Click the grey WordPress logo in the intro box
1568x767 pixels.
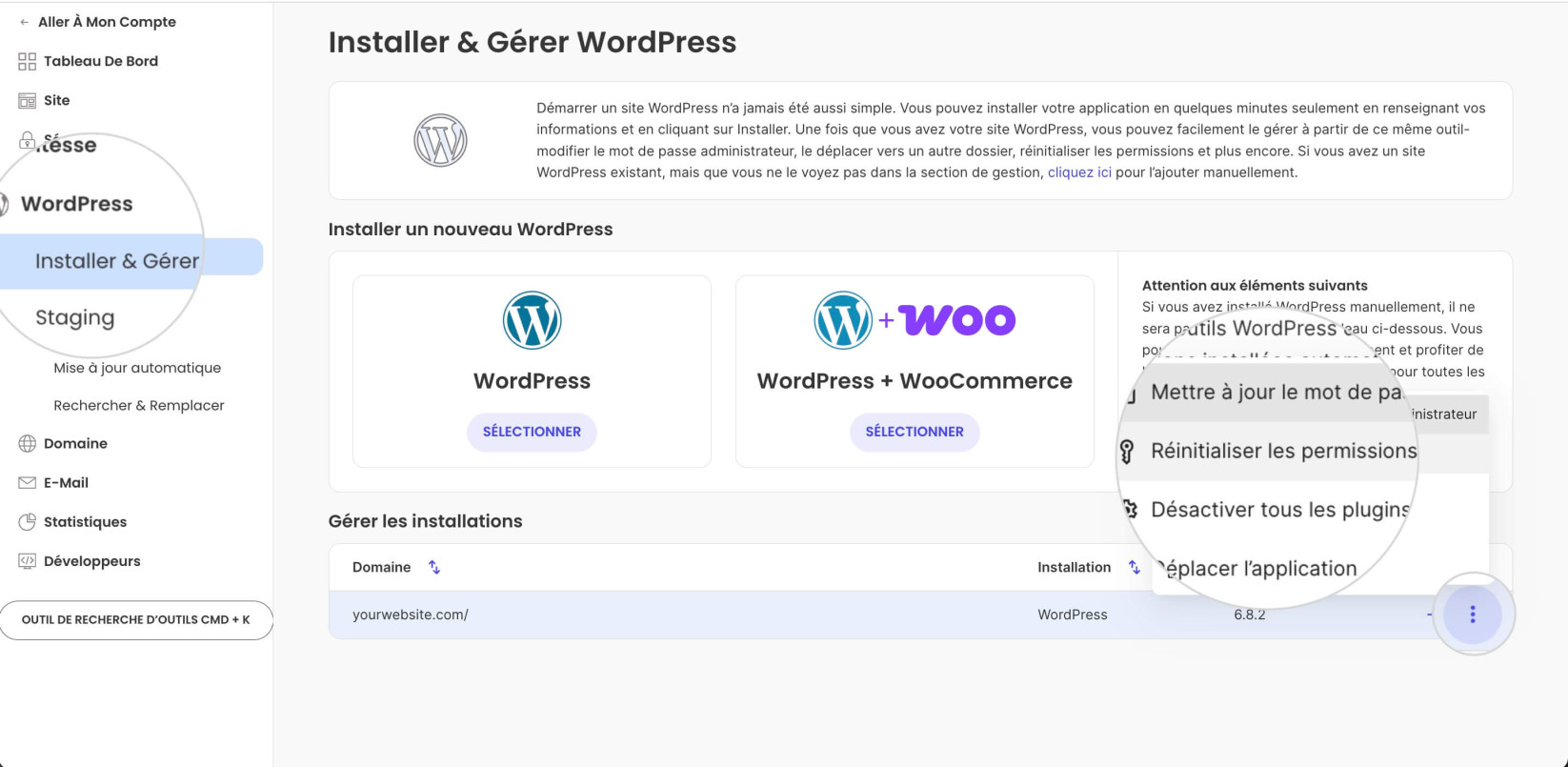click(440, 140)
